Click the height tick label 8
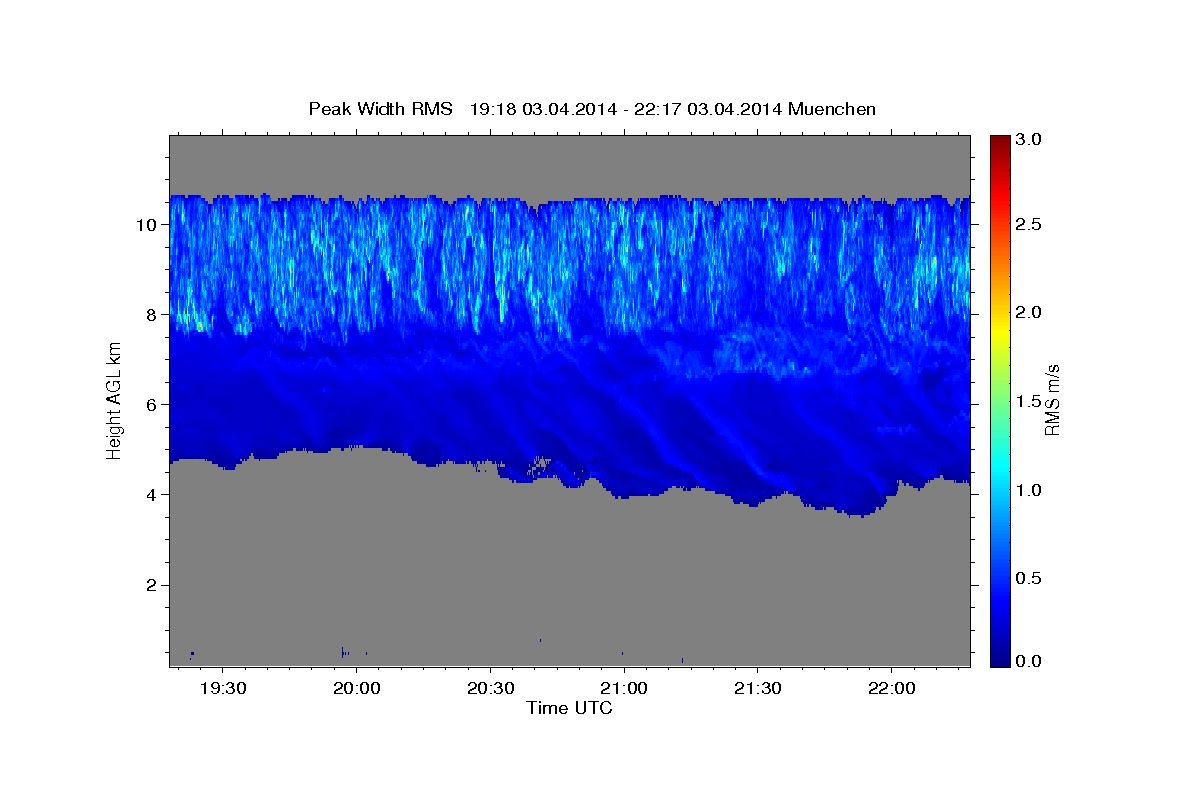 pyautogui.click(x=154, y=314)
